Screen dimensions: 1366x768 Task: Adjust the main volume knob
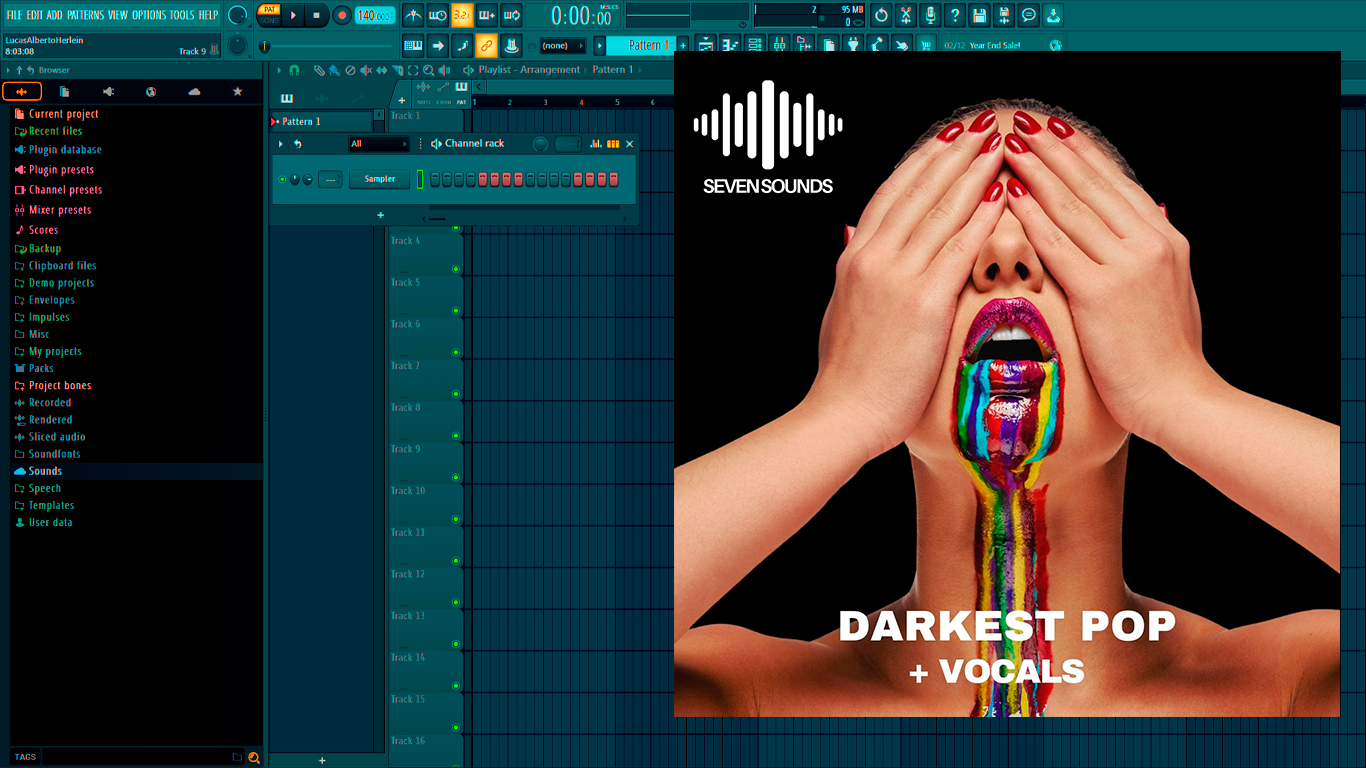238,15
